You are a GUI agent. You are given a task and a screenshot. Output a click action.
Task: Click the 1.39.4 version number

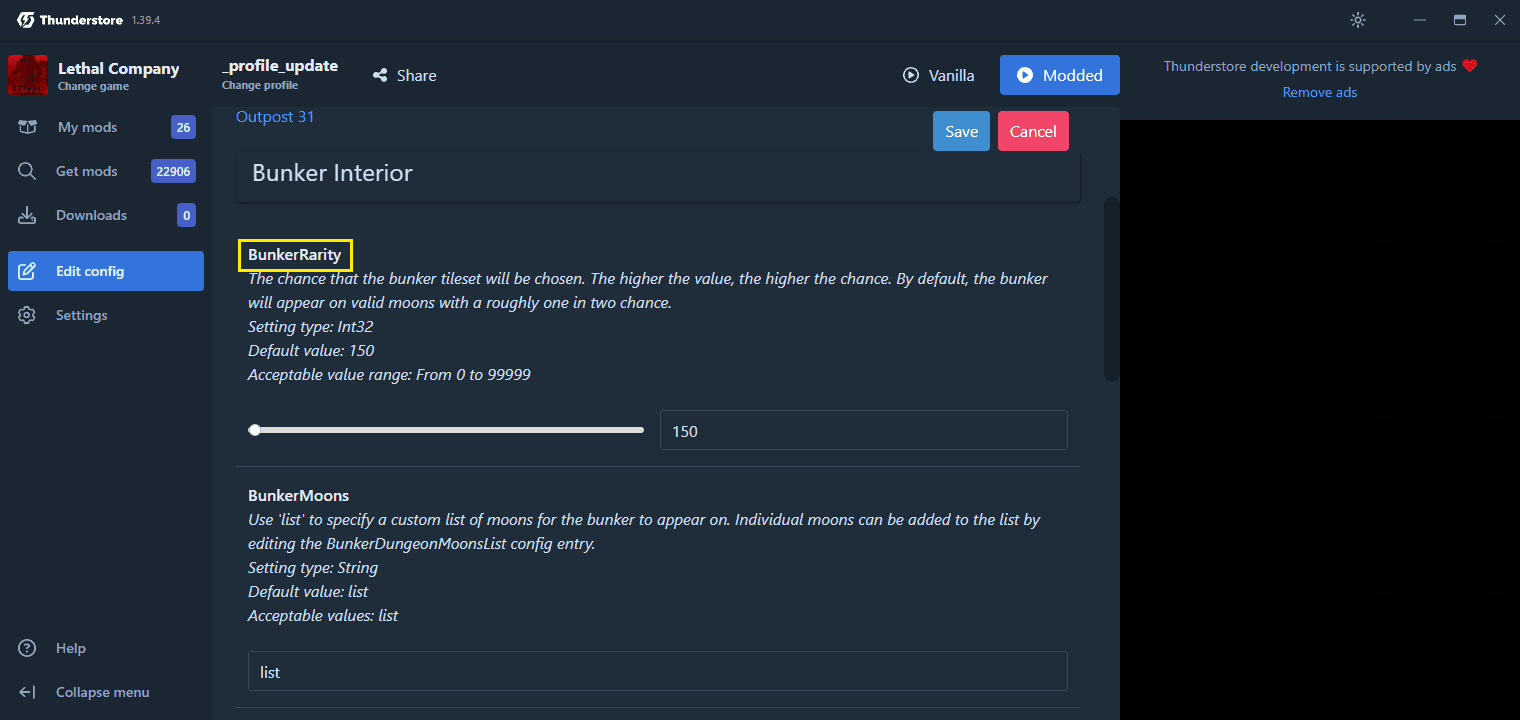click(x=146, y=21)
